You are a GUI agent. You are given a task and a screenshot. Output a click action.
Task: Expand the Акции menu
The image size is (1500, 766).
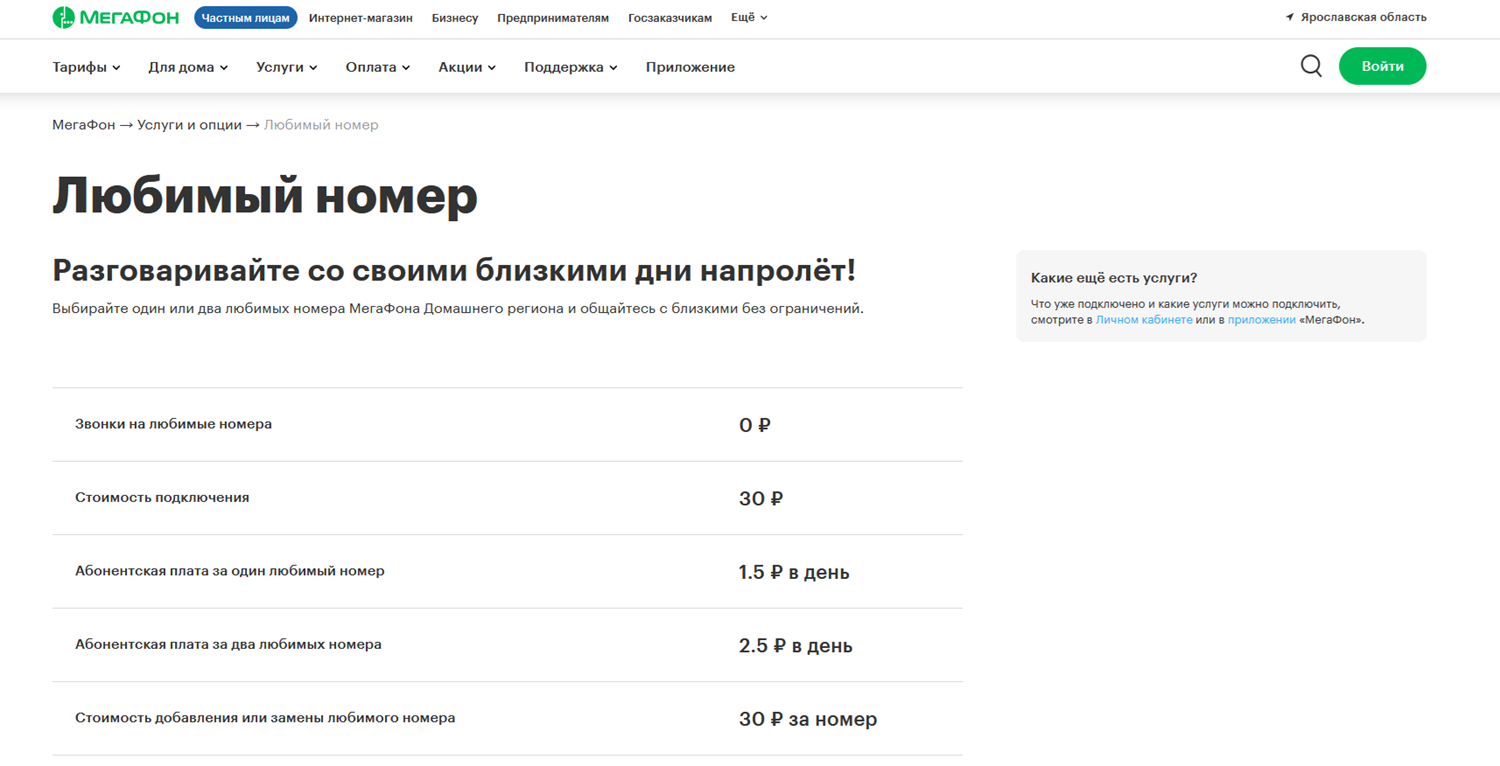467,67
